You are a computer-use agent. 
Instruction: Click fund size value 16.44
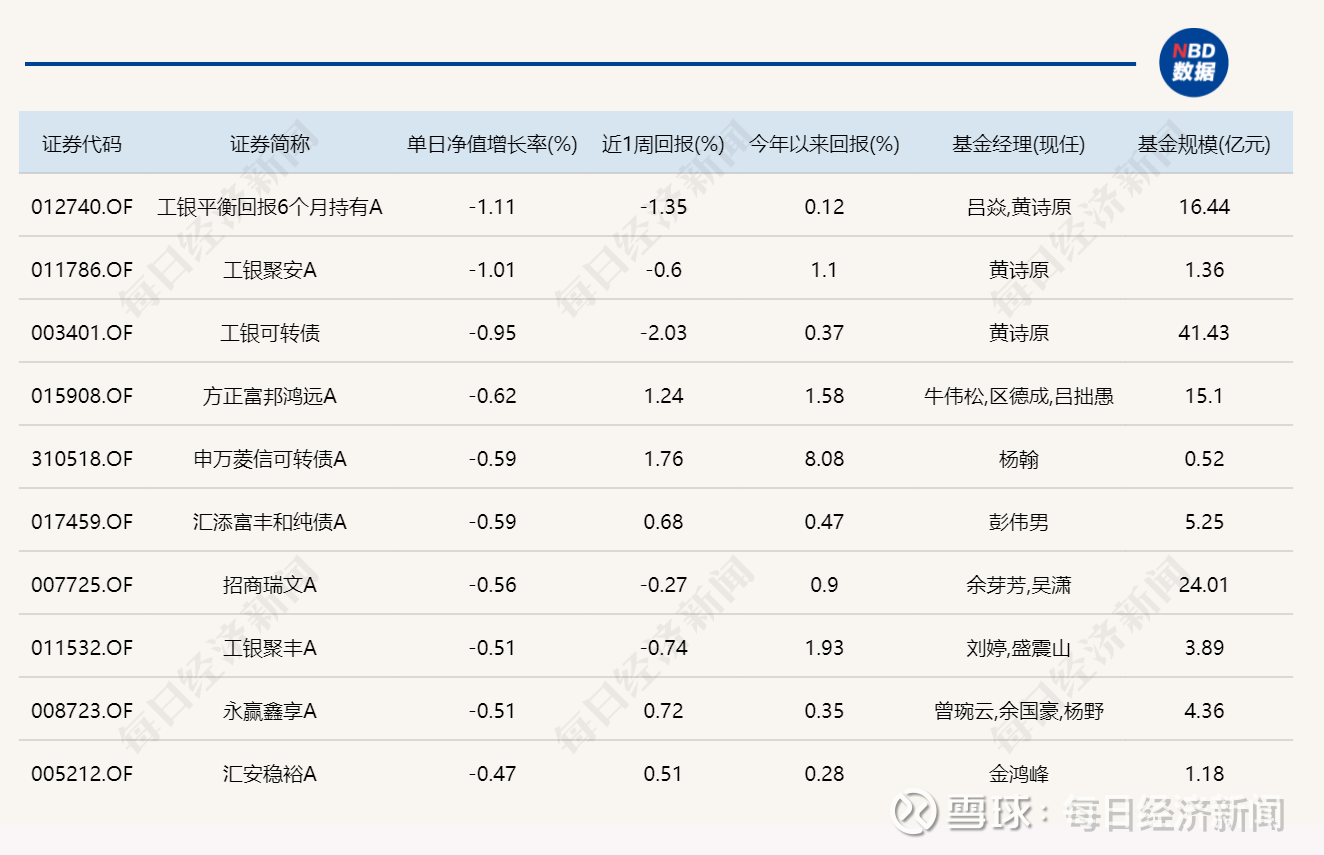[1204, 207]
